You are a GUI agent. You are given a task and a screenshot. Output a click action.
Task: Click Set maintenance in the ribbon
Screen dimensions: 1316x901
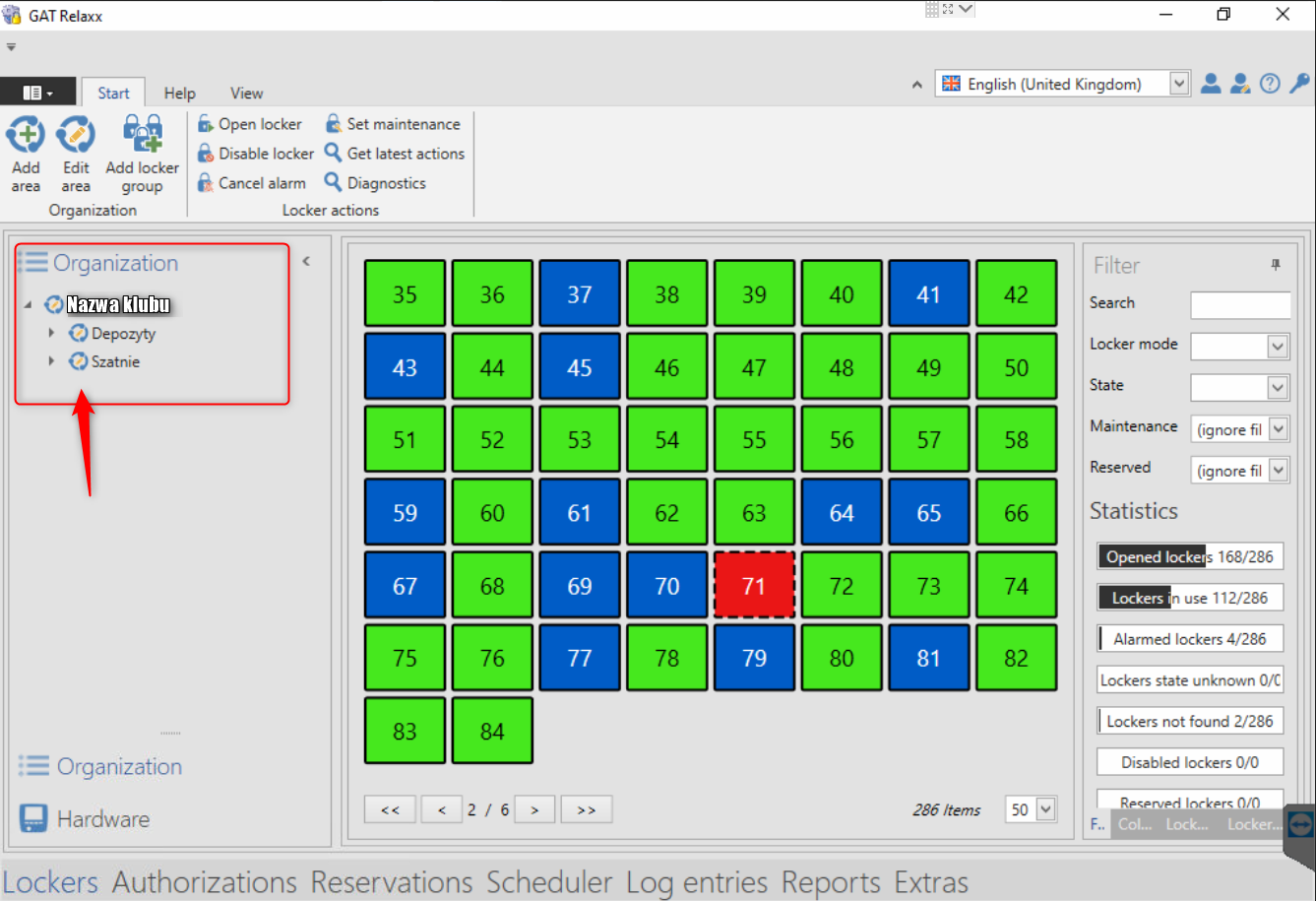tap(393, 124)
